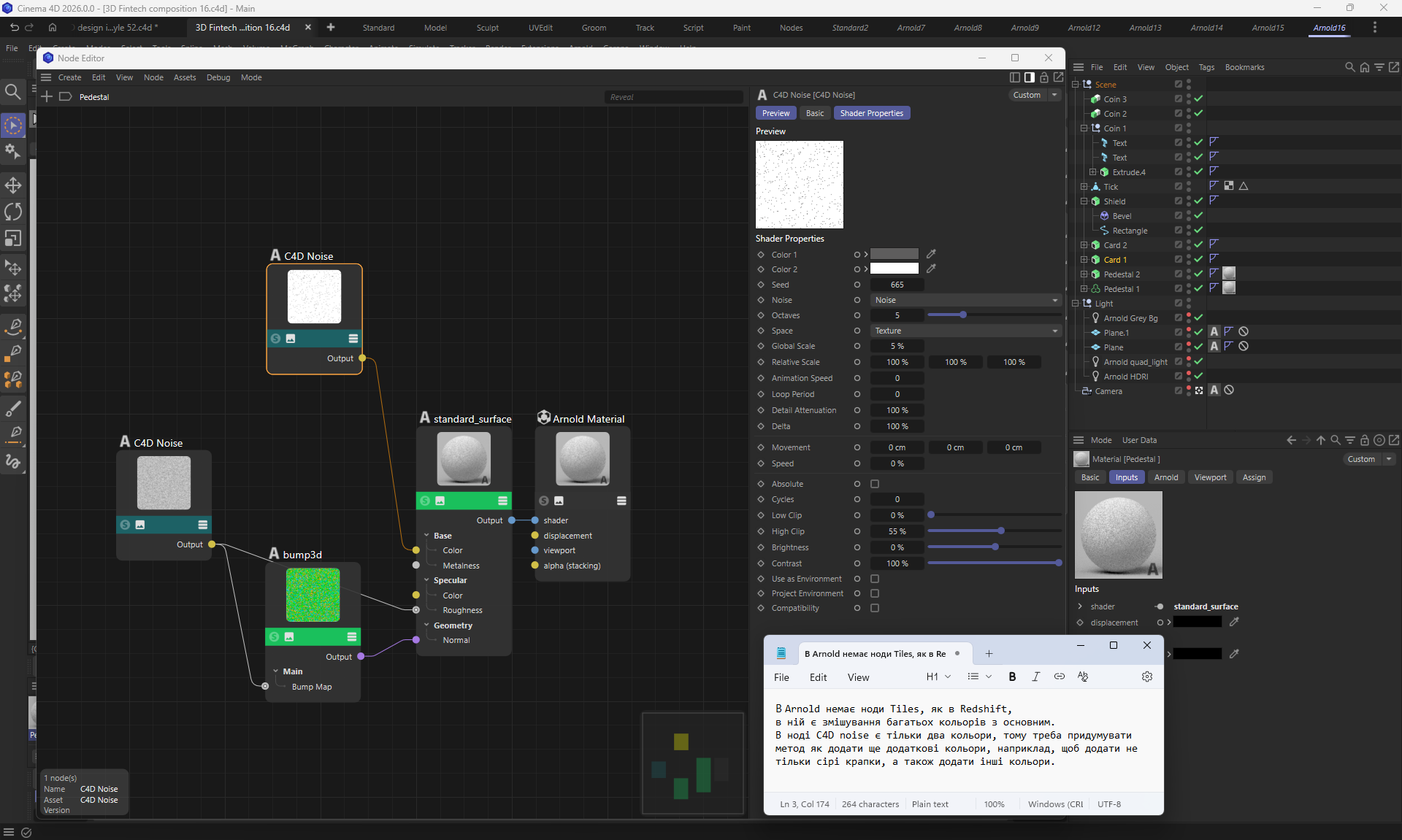Click the Assign button in Material panel
Image resolution: width=1402 pixels, height=840 pixels.
click(x=1254, y=477)
